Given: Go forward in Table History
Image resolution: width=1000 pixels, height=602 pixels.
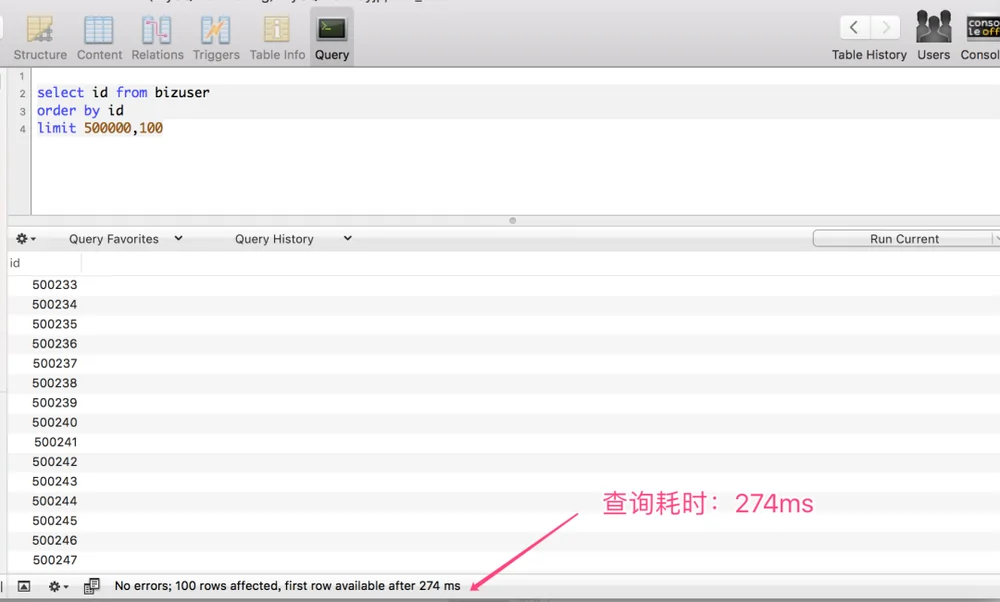Looking at the screenshot, I should [x=886, y=27].
